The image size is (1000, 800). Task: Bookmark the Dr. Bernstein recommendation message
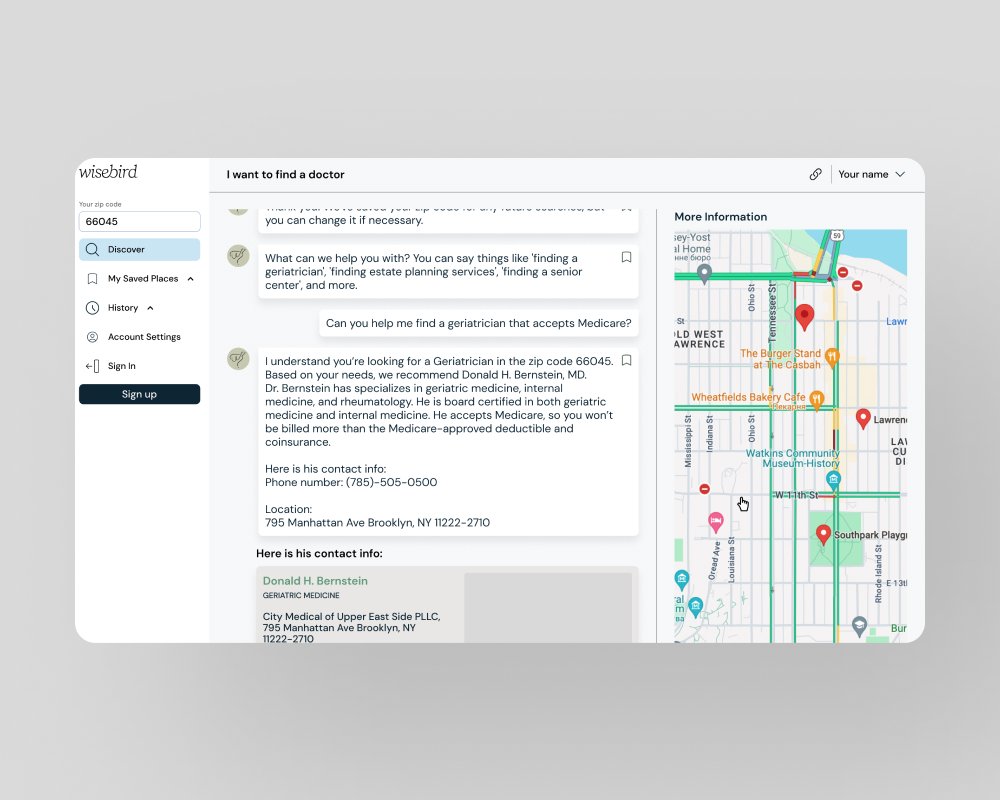626,360
